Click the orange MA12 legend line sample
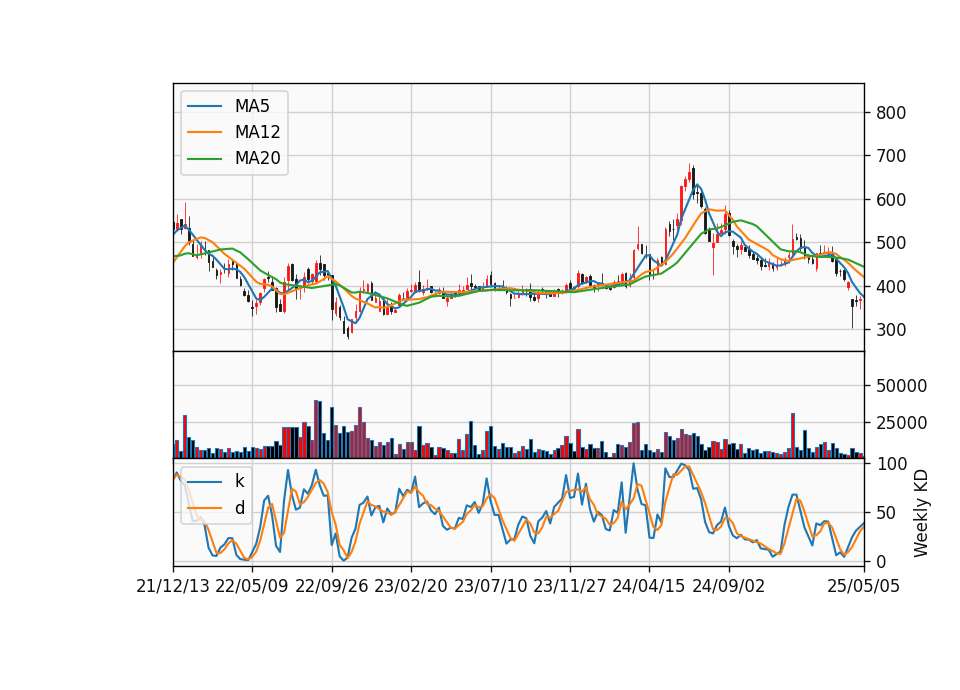The image size is (960, 690). pos(204,132)
